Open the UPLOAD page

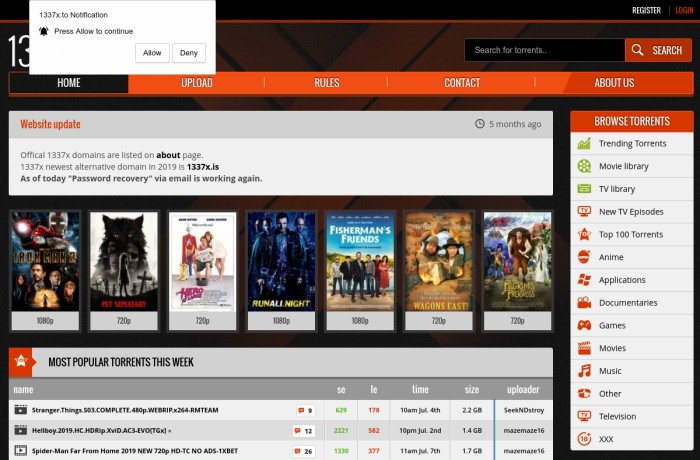[x=197, y=83]
